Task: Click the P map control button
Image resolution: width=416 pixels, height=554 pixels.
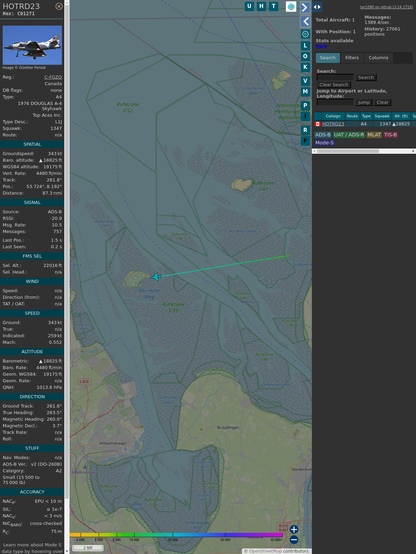Action: tap(305, 105)
